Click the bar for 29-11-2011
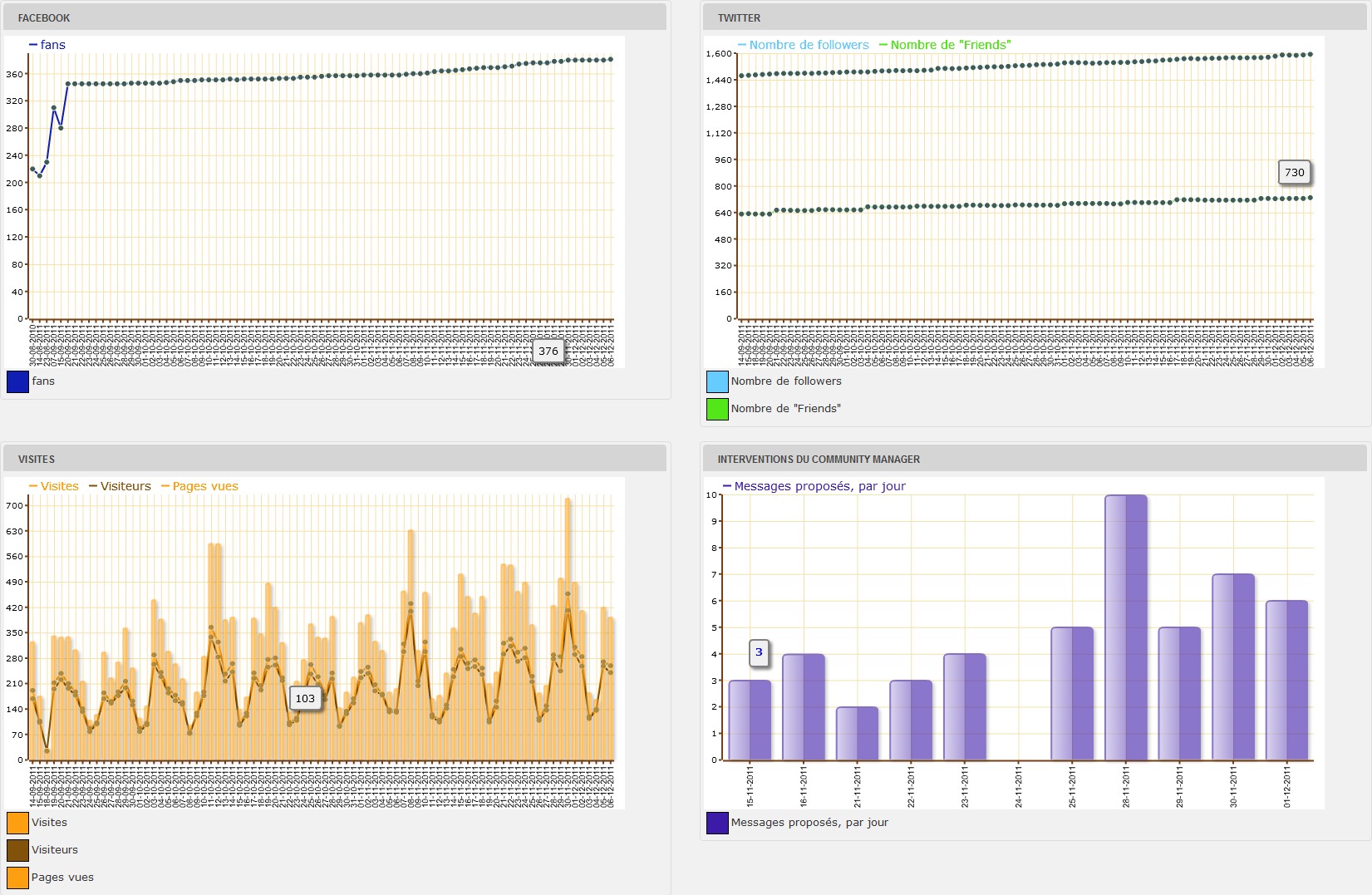The image size is (1372, 895). point(1180,694)
